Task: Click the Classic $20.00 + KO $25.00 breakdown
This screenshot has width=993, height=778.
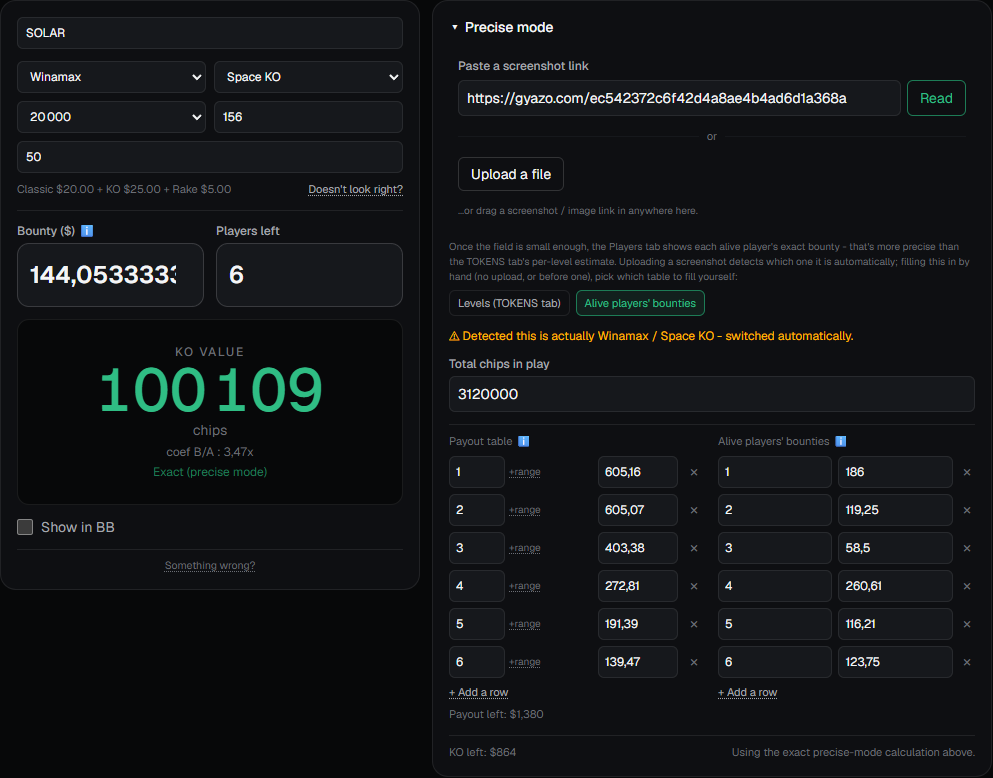Action: pos(124,189)
